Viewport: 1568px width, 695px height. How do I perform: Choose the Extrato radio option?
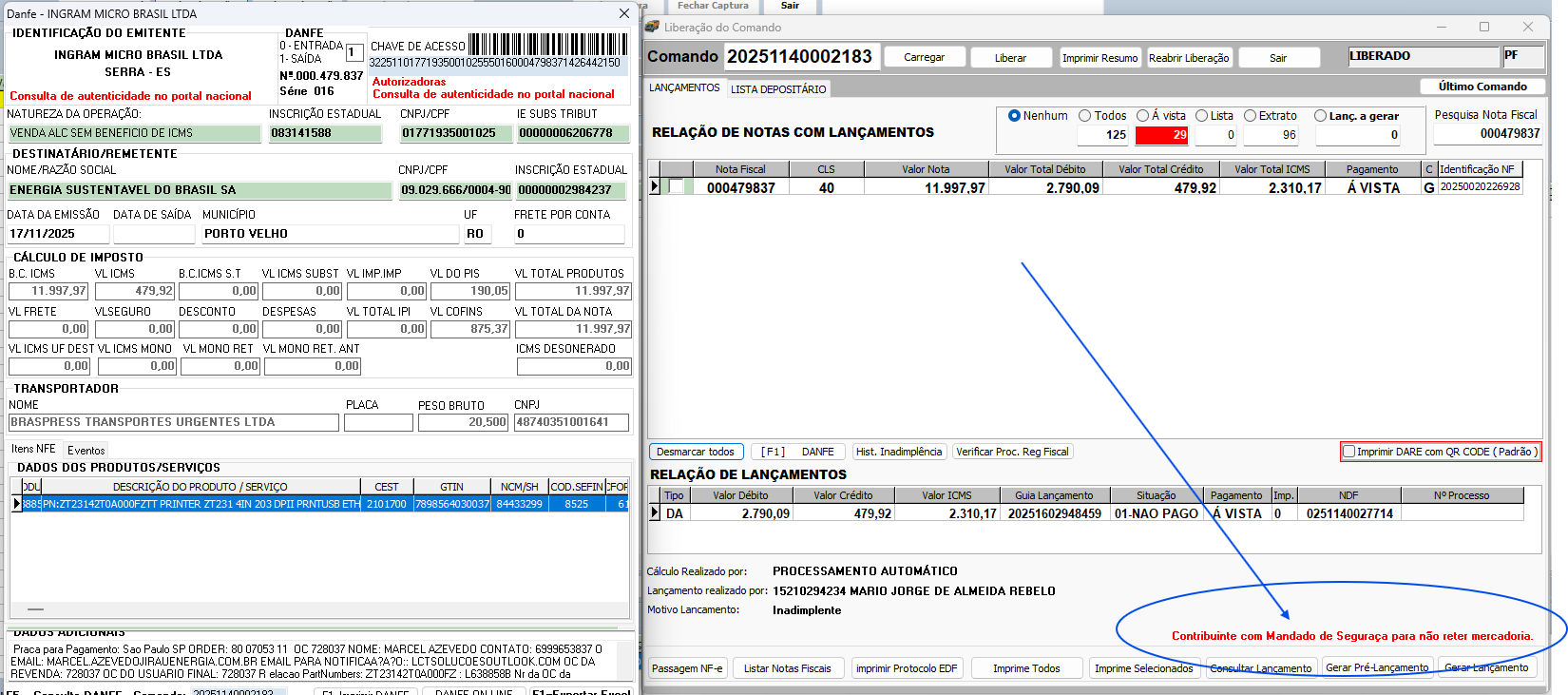(1251, 116)
